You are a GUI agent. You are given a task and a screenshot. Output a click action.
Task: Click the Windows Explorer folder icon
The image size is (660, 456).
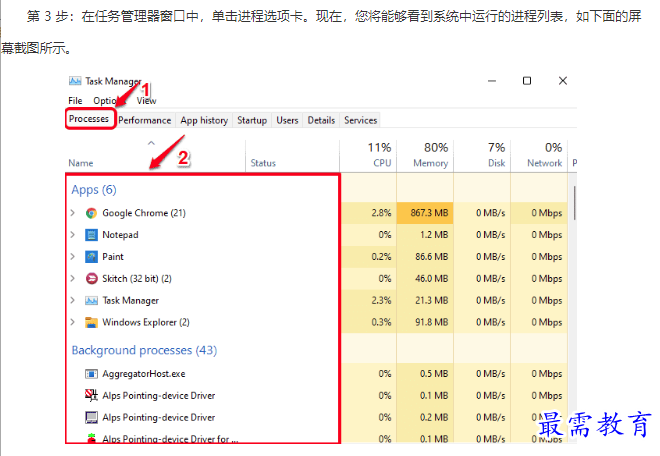[x=91, y=323]
